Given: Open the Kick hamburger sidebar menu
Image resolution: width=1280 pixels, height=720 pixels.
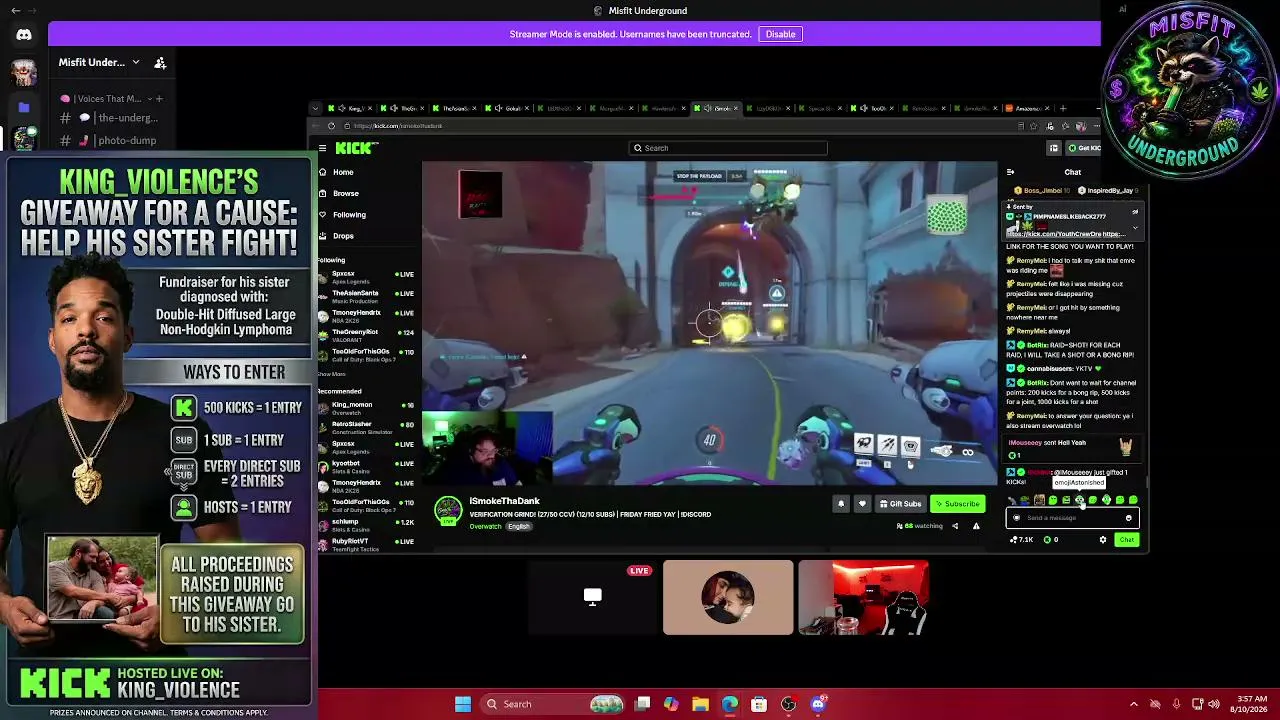Looking at the screenshot, I should (322, 148).
